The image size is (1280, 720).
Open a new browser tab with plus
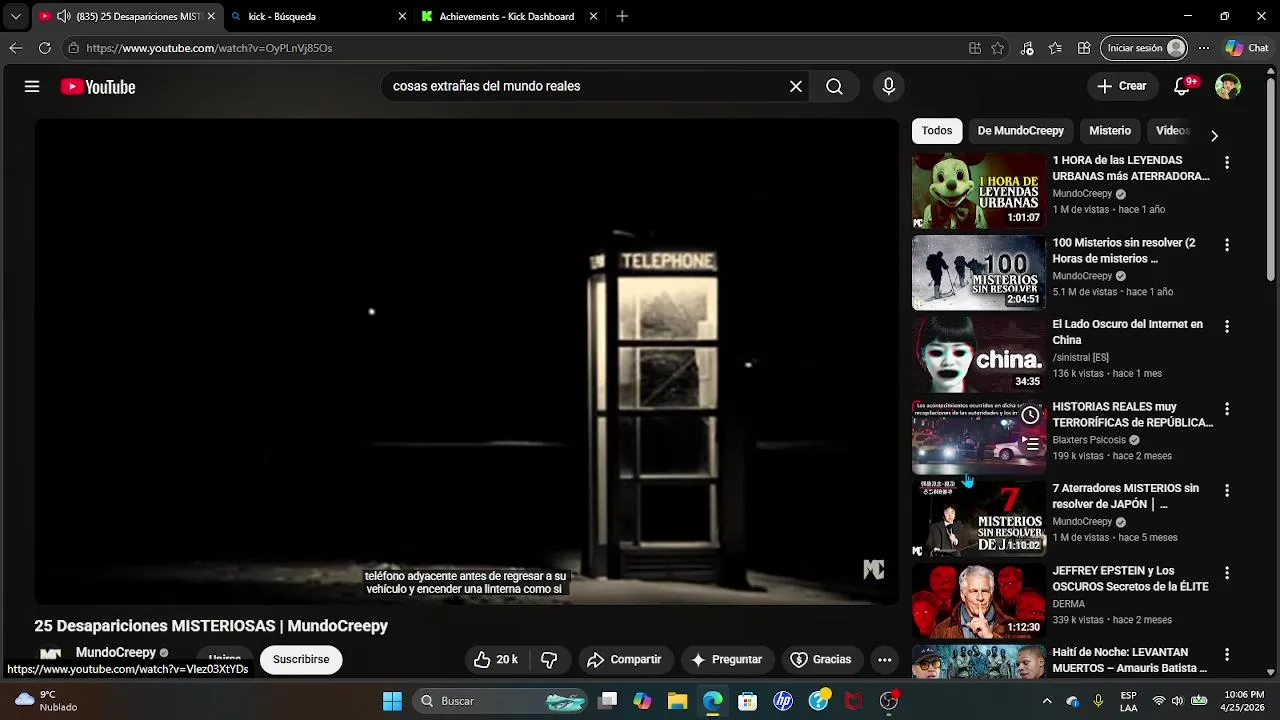click(x=622, y=16)
